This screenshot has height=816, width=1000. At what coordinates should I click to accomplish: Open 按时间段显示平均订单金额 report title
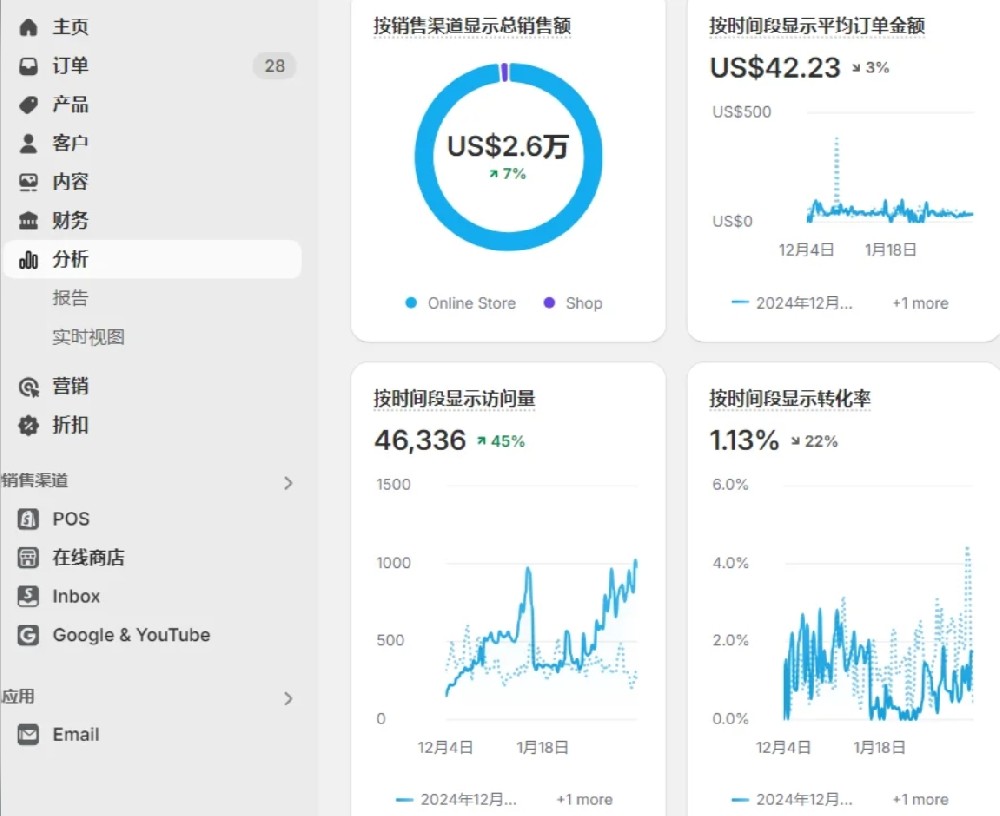(x=817, y=26)
